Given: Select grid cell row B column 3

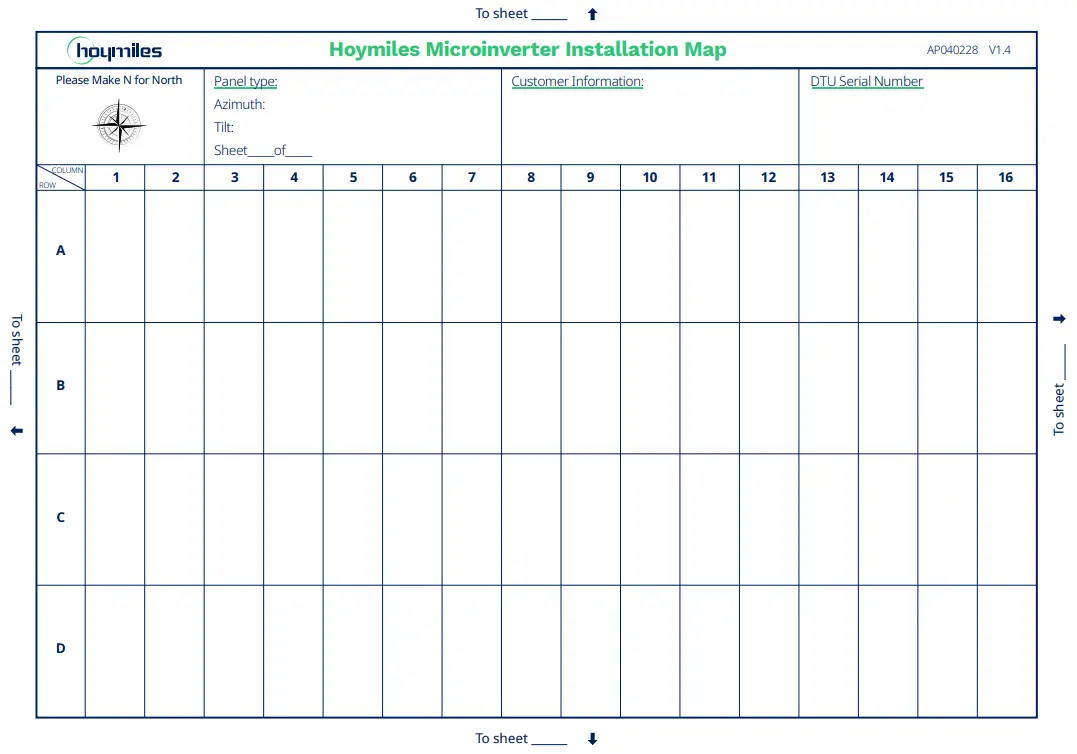Looking at the screenshot, I should pyautogui.click(x=234, y=388).
